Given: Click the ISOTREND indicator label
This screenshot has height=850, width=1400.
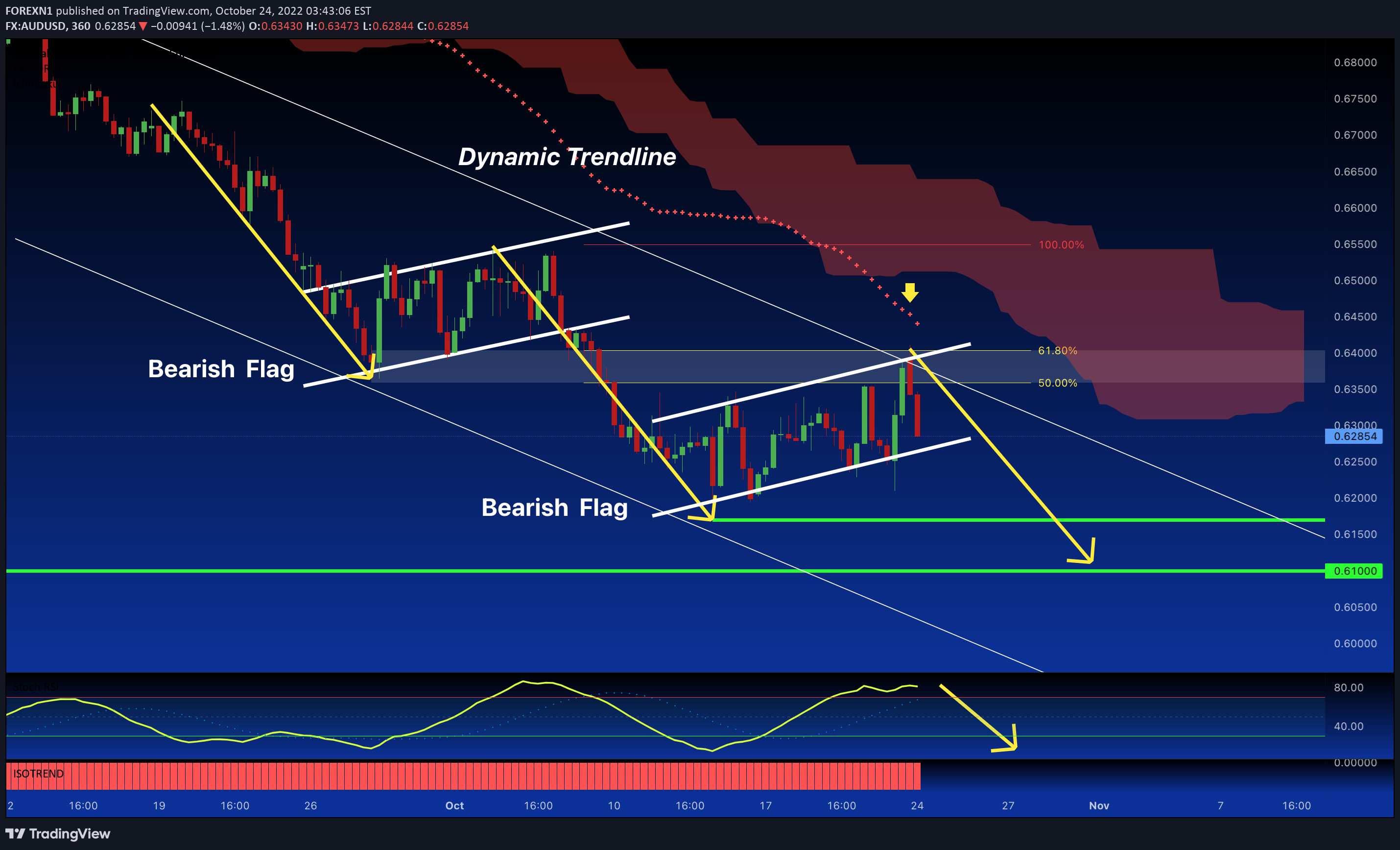Looking at the screenshot, I should point(38,774).
